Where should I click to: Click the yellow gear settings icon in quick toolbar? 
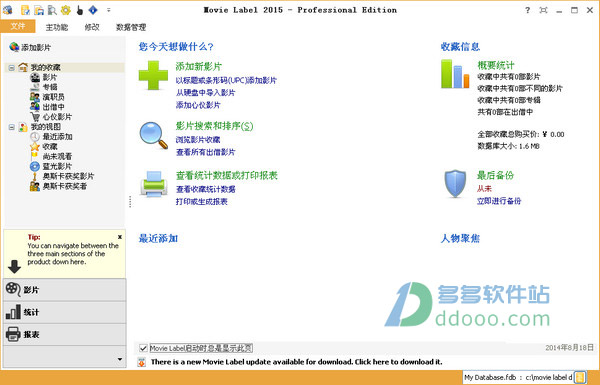65,10
